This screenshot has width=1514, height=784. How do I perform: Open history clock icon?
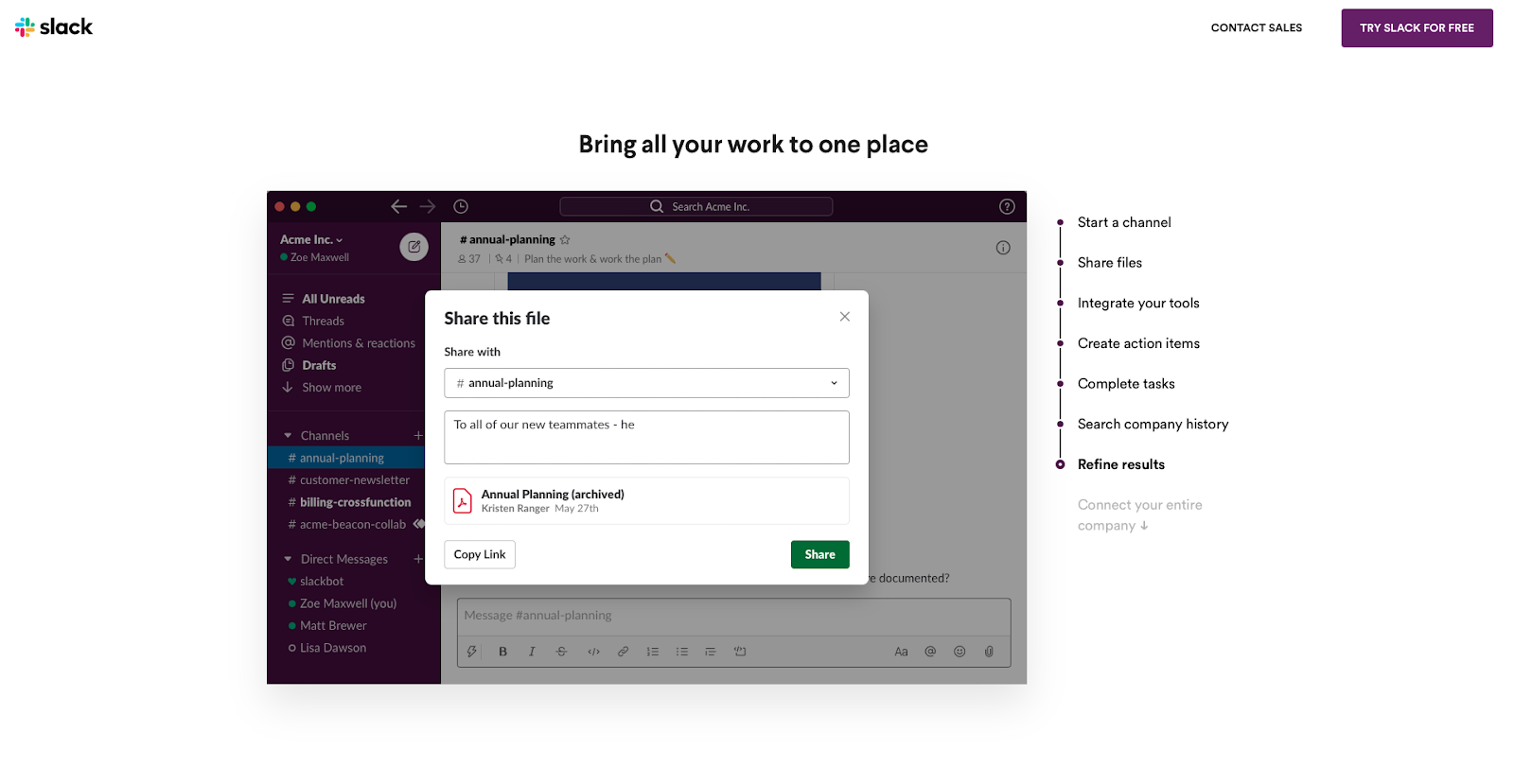point(461,206)
